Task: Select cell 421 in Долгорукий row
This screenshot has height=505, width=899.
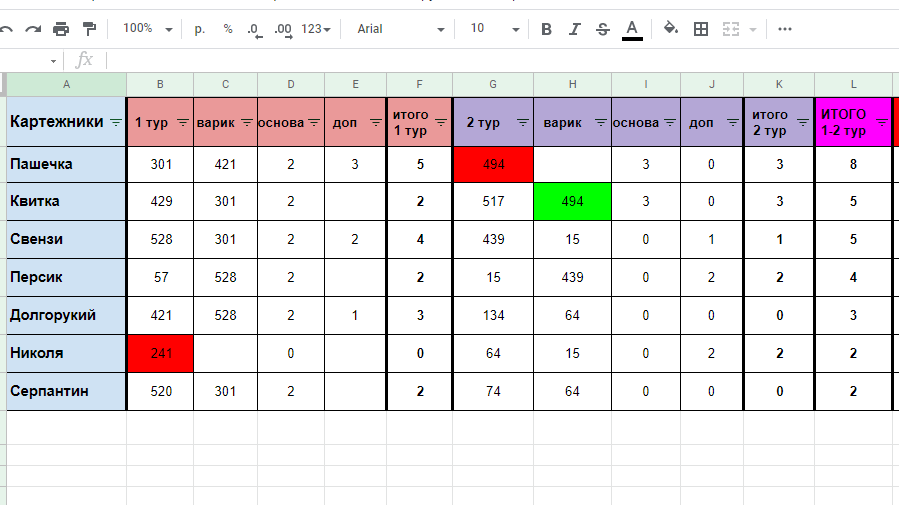Action: (161, 315)
